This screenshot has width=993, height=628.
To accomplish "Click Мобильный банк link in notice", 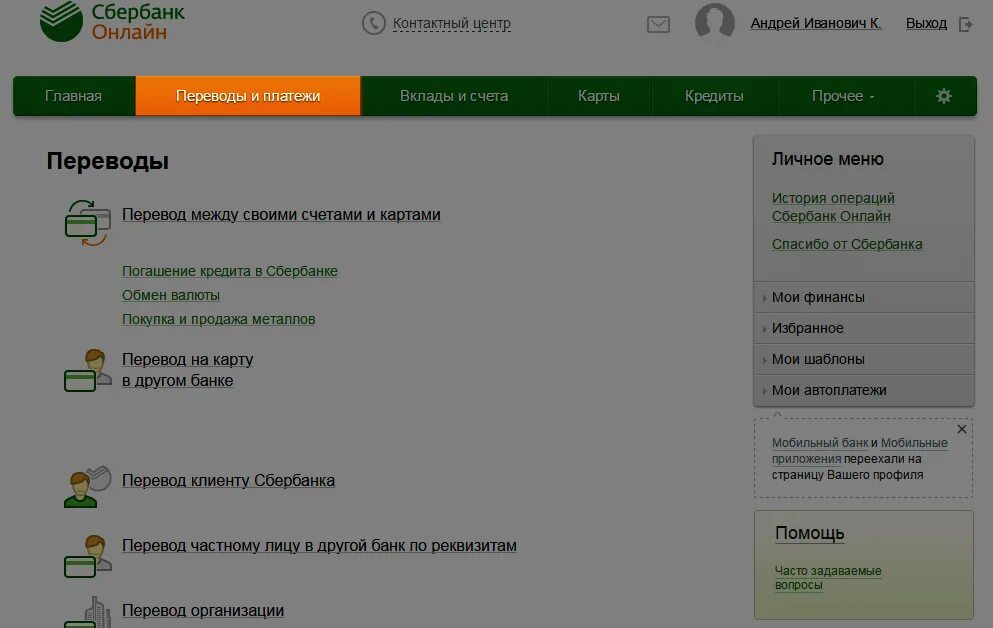I will pos(819,443).
